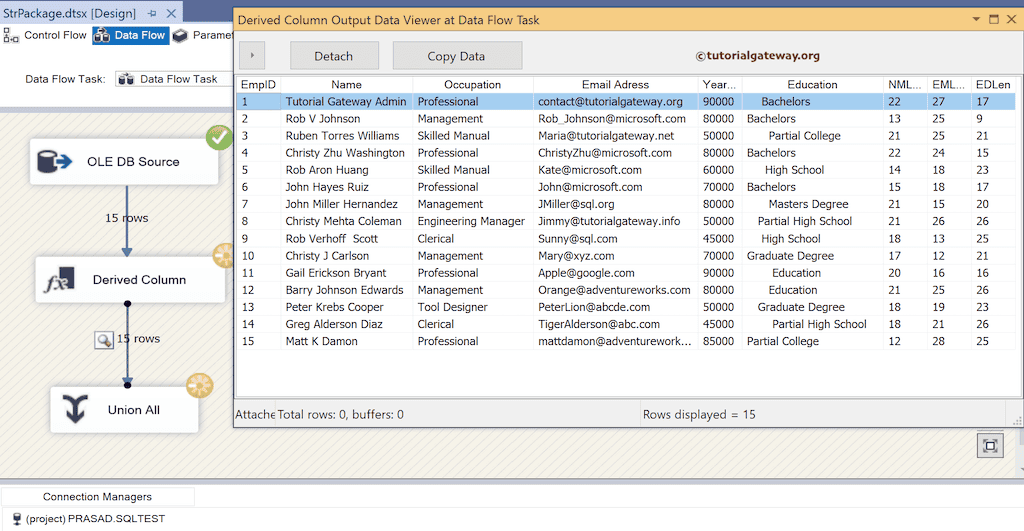
Task: Click the data viewer magnifier icon on path
Action: pos(104,340)
